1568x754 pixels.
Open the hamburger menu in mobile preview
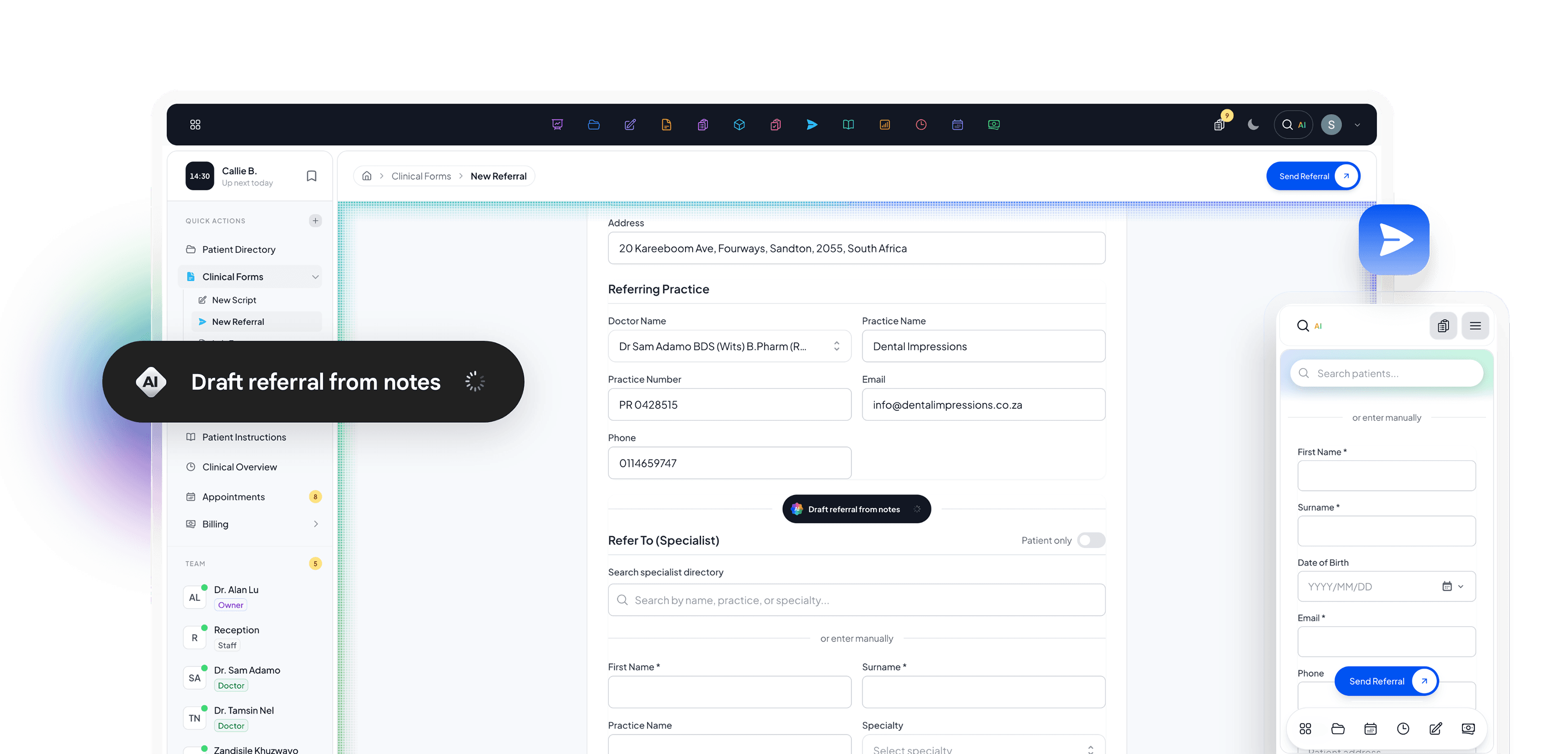pyautogui.click(x=1475, y=325)
